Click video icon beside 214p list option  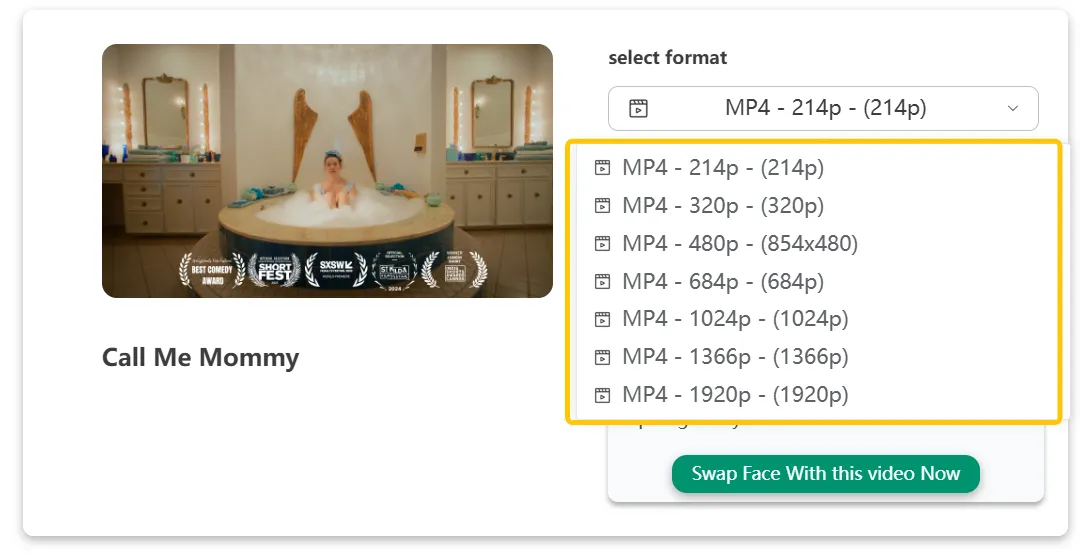pos(603,168)
